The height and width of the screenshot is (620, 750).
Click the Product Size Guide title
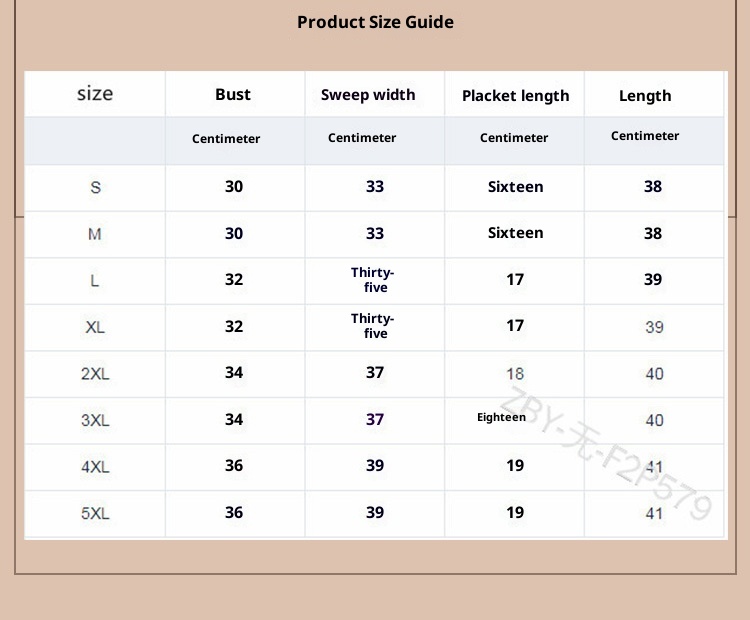click(x=375, y=22)
